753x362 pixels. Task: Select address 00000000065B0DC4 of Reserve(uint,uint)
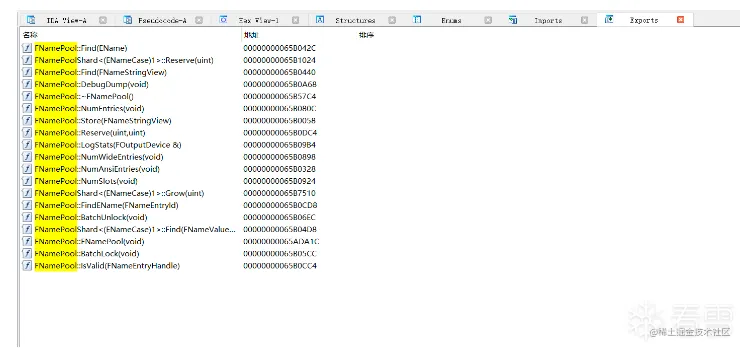point(280,133)
